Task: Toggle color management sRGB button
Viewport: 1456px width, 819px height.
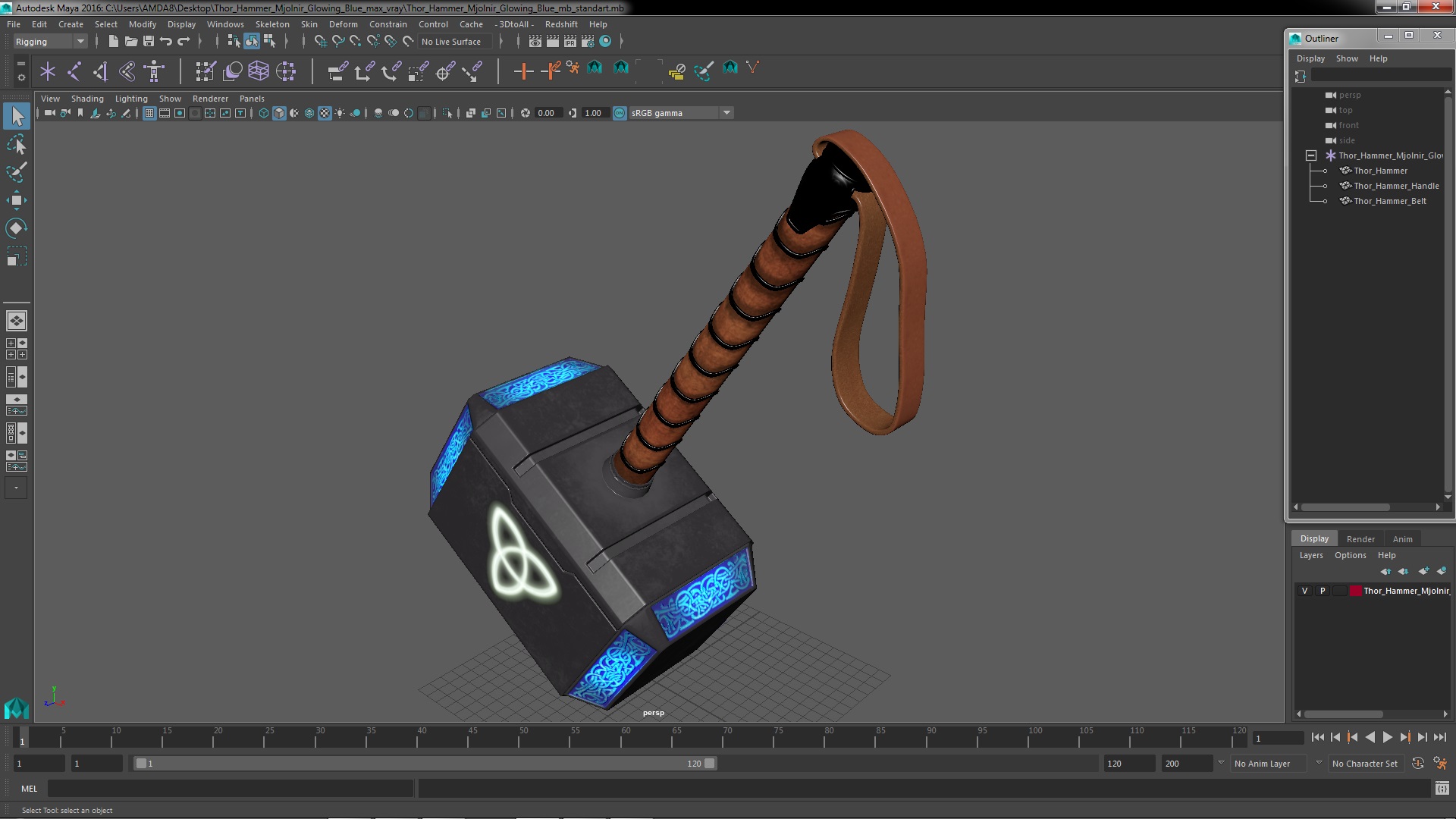Action: click(x=620, y=113)
